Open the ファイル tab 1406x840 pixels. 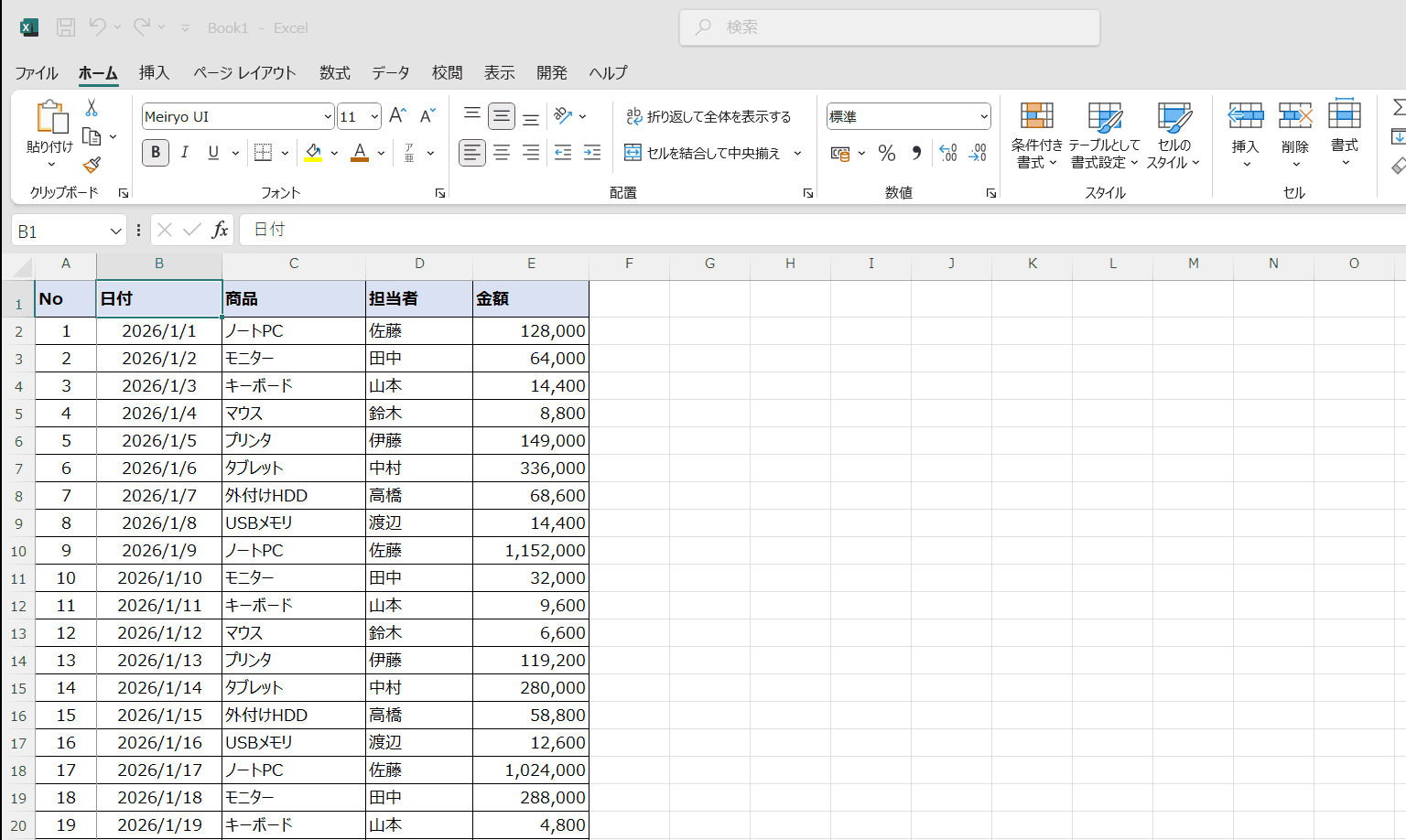pos(37,72)
